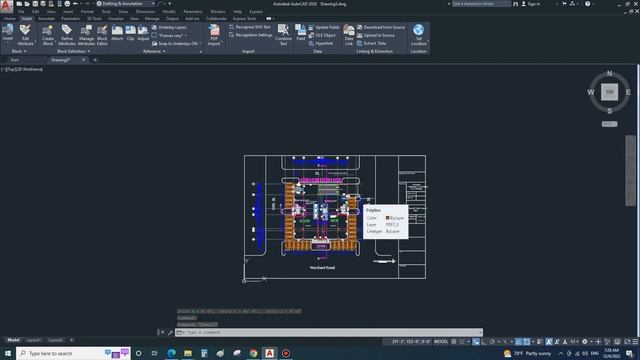
Task: Click Extract Data
Action: click(x=371, y=43)
